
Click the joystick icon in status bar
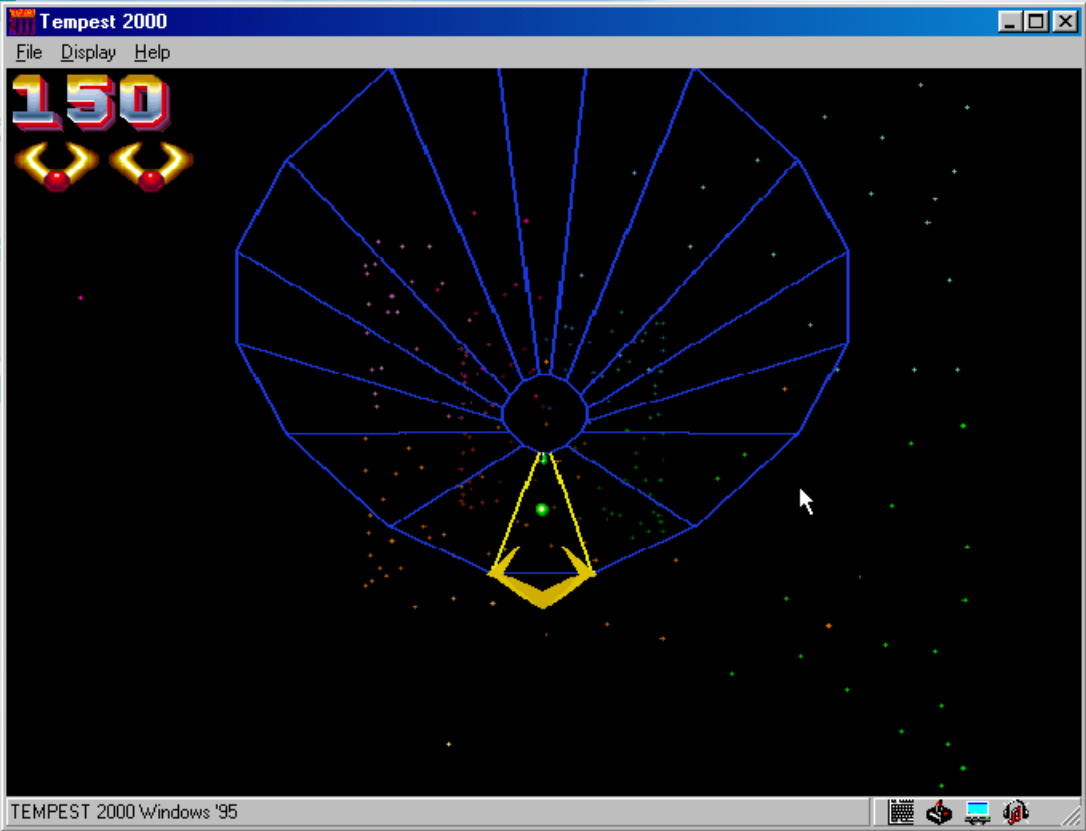[x=939, y=812]
